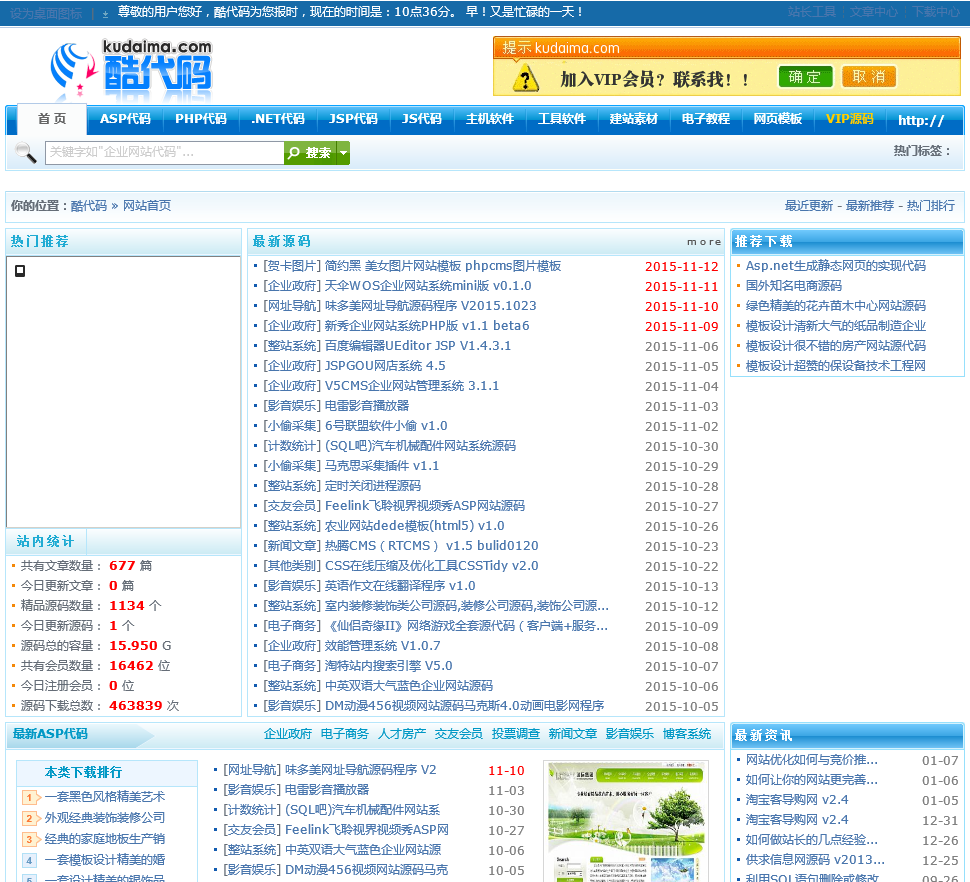Open the VIP源码 navigation tab
This screenshot has height=882, width=970.
849,119
